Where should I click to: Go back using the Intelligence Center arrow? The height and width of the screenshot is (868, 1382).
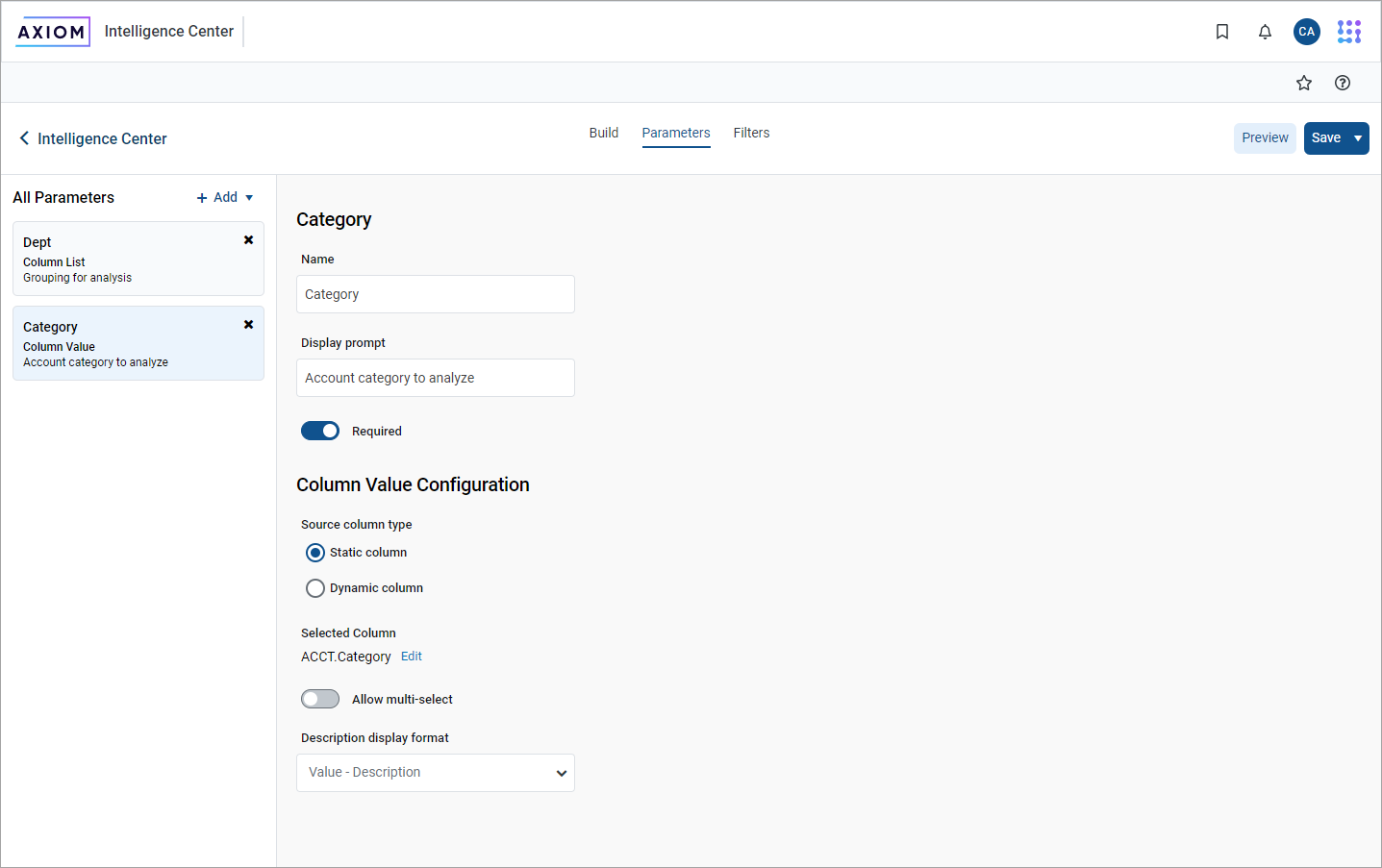(25, 138)
